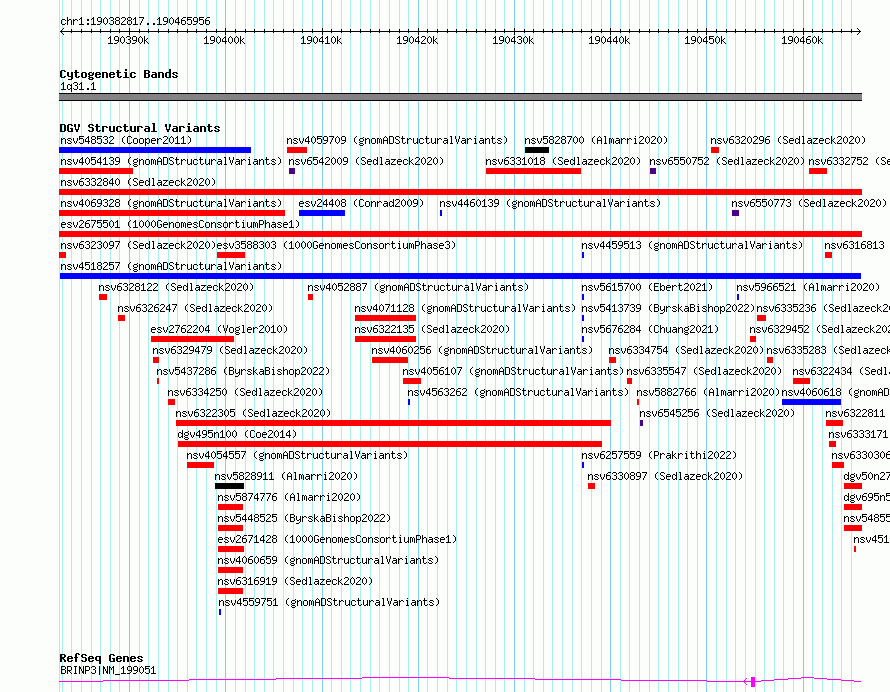890x692 pixels.
Task: Click the red nsv6331018 variant bar
Action: (533, 171)
